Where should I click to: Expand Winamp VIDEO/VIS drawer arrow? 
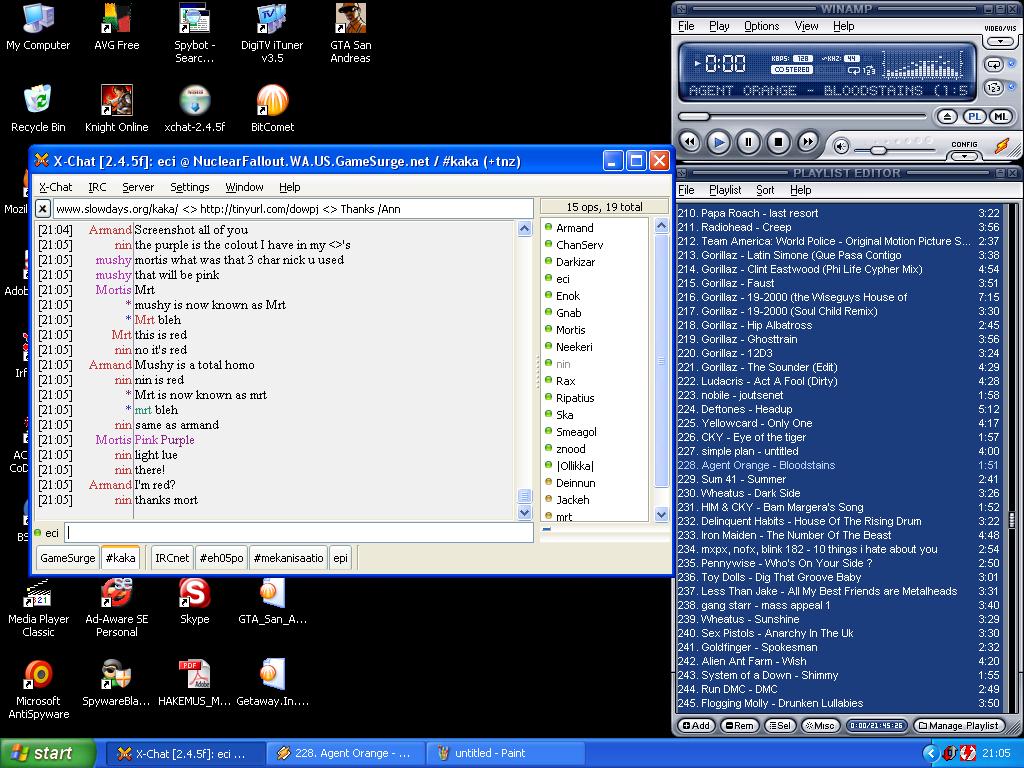tap(1000, 41)
